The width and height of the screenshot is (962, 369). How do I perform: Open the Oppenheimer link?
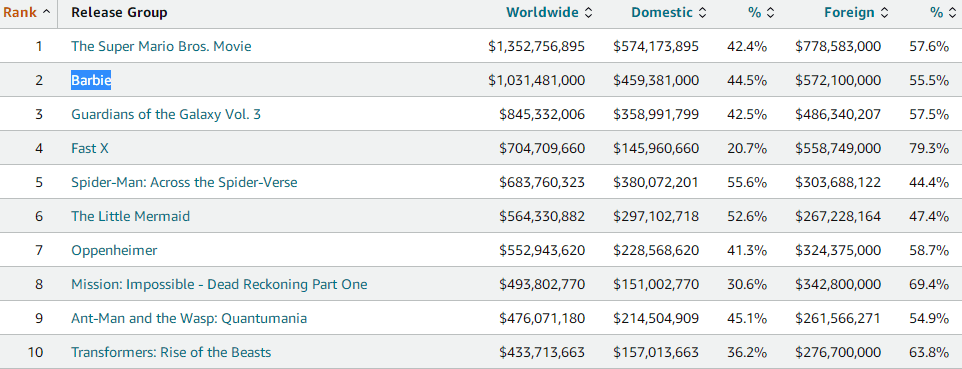114,251
